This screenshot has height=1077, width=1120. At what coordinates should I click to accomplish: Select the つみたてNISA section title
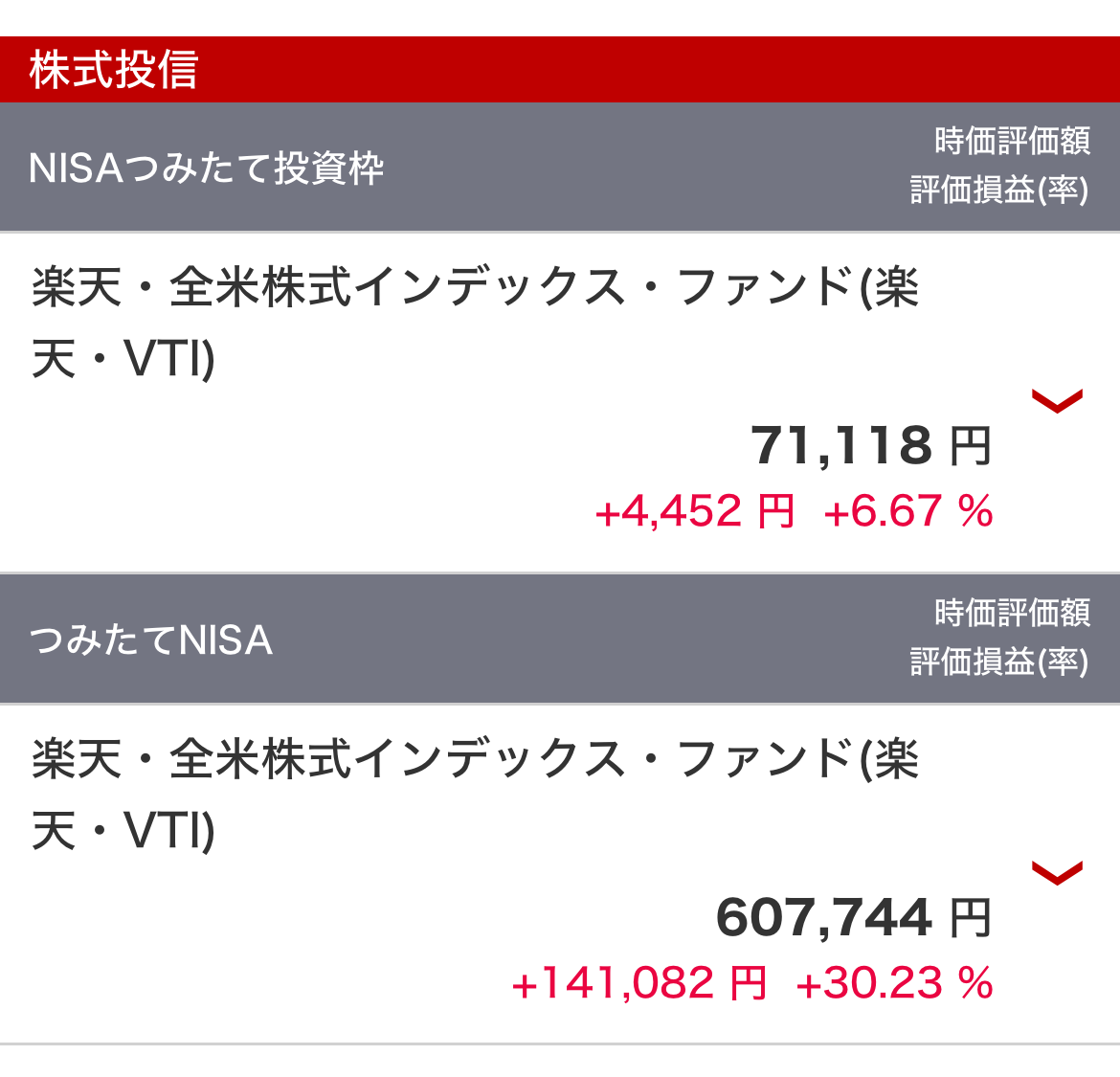click(x=151, y=639)
